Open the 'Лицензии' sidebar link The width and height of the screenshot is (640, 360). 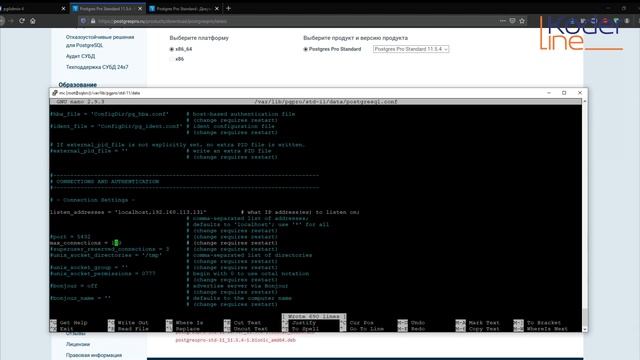point(78,344)
